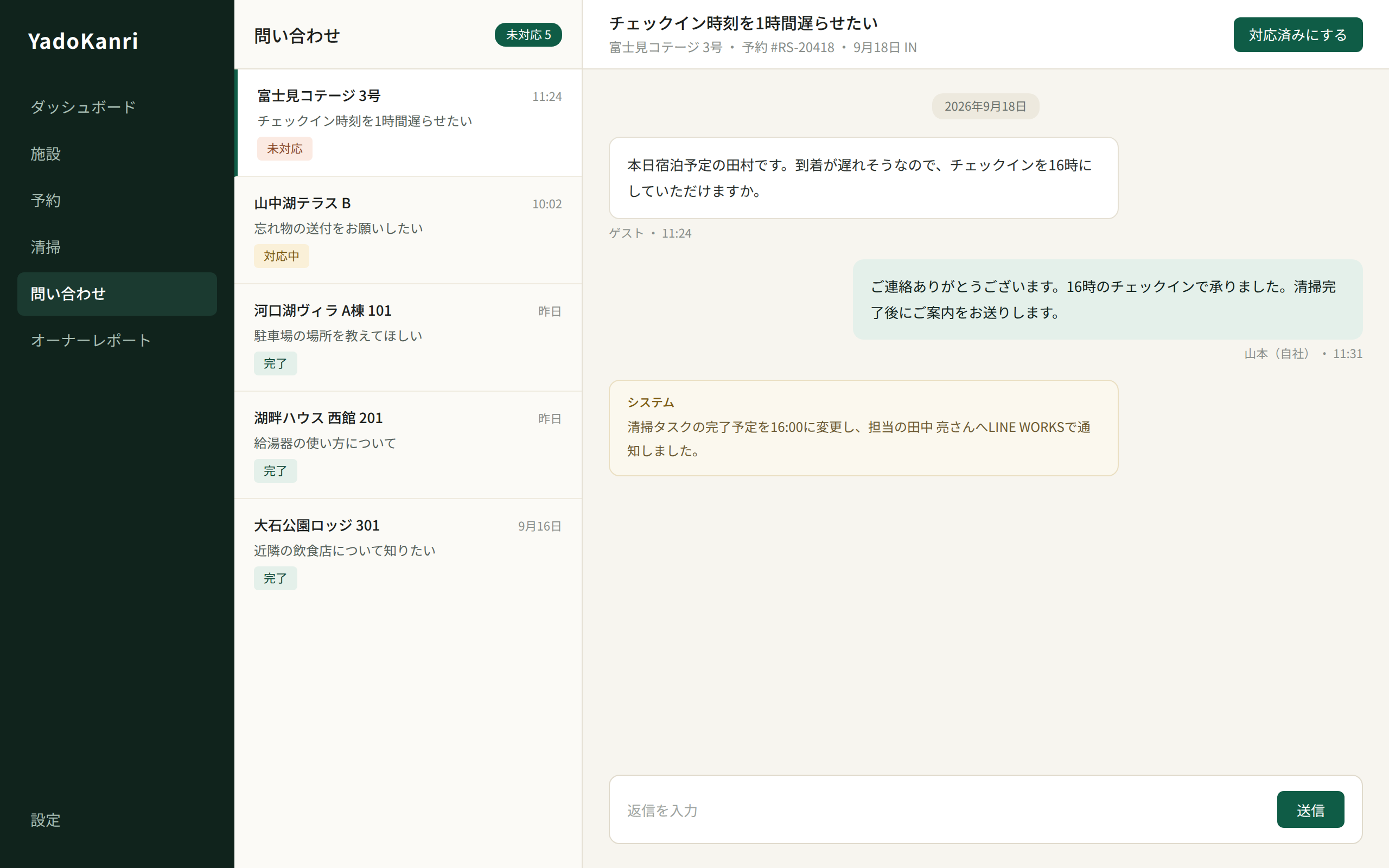
Task: Open the 大石公園ロッジ 301 inquiry
Action: (408, 552)
